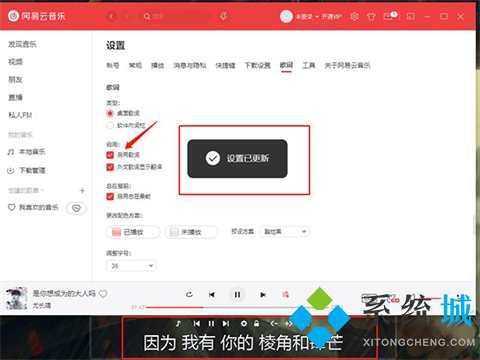This screenshot has width=480, height=360.
Task: Open 发现音乐 in sidebar
Action: (x=22, y=44)
